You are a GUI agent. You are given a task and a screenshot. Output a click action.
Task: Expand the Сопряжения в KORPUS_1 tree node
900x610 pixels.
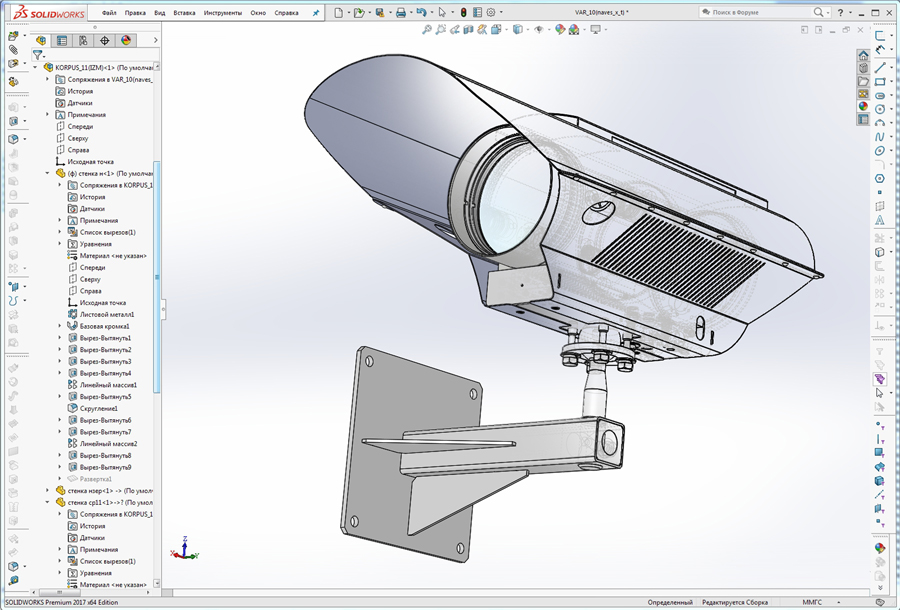coord(59,184)
